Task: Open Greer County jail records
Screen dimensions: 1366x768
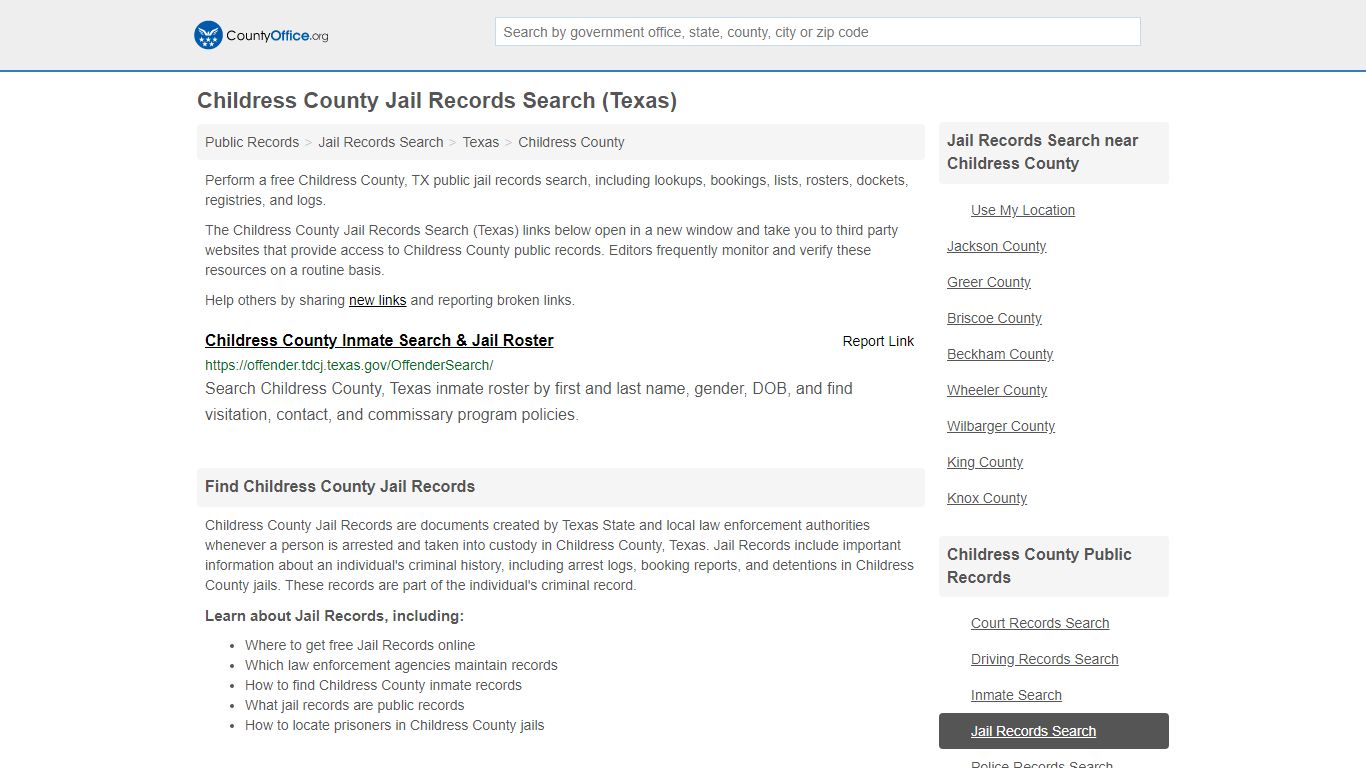Action: (x=988, y=282)
